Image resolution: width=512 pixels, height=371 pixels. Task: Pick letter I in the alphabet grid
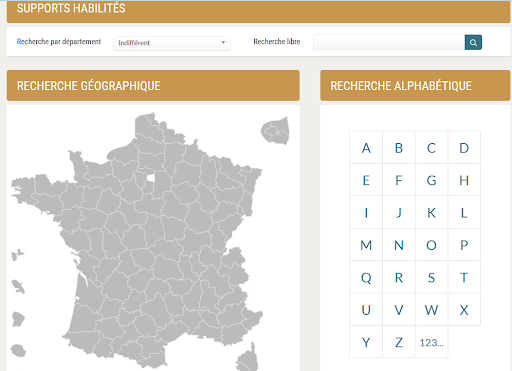pos(366,212)
